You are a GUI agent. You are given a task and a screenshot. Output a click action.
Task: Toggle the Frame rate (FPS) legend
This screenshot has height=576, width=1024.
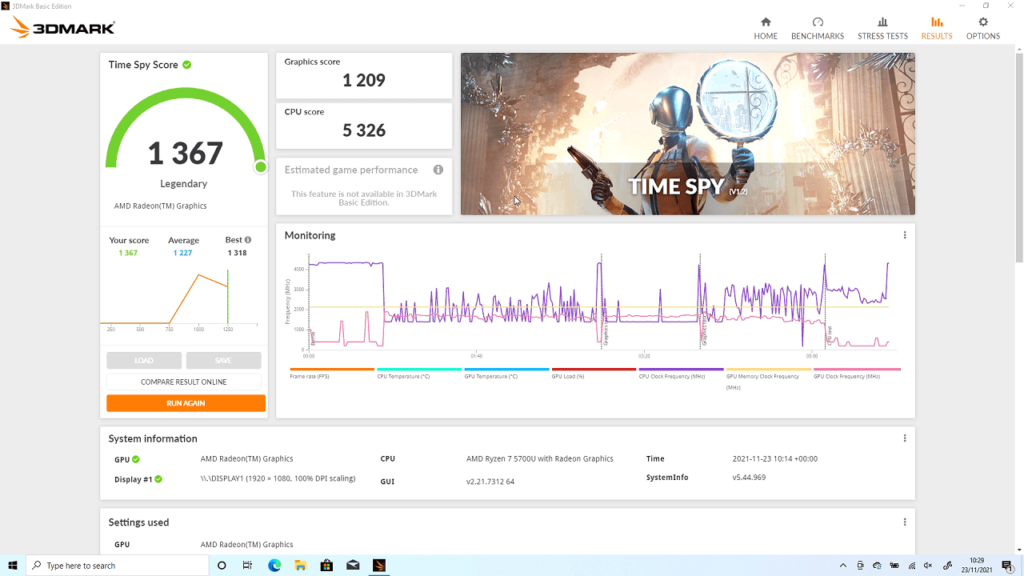point(332,374)
